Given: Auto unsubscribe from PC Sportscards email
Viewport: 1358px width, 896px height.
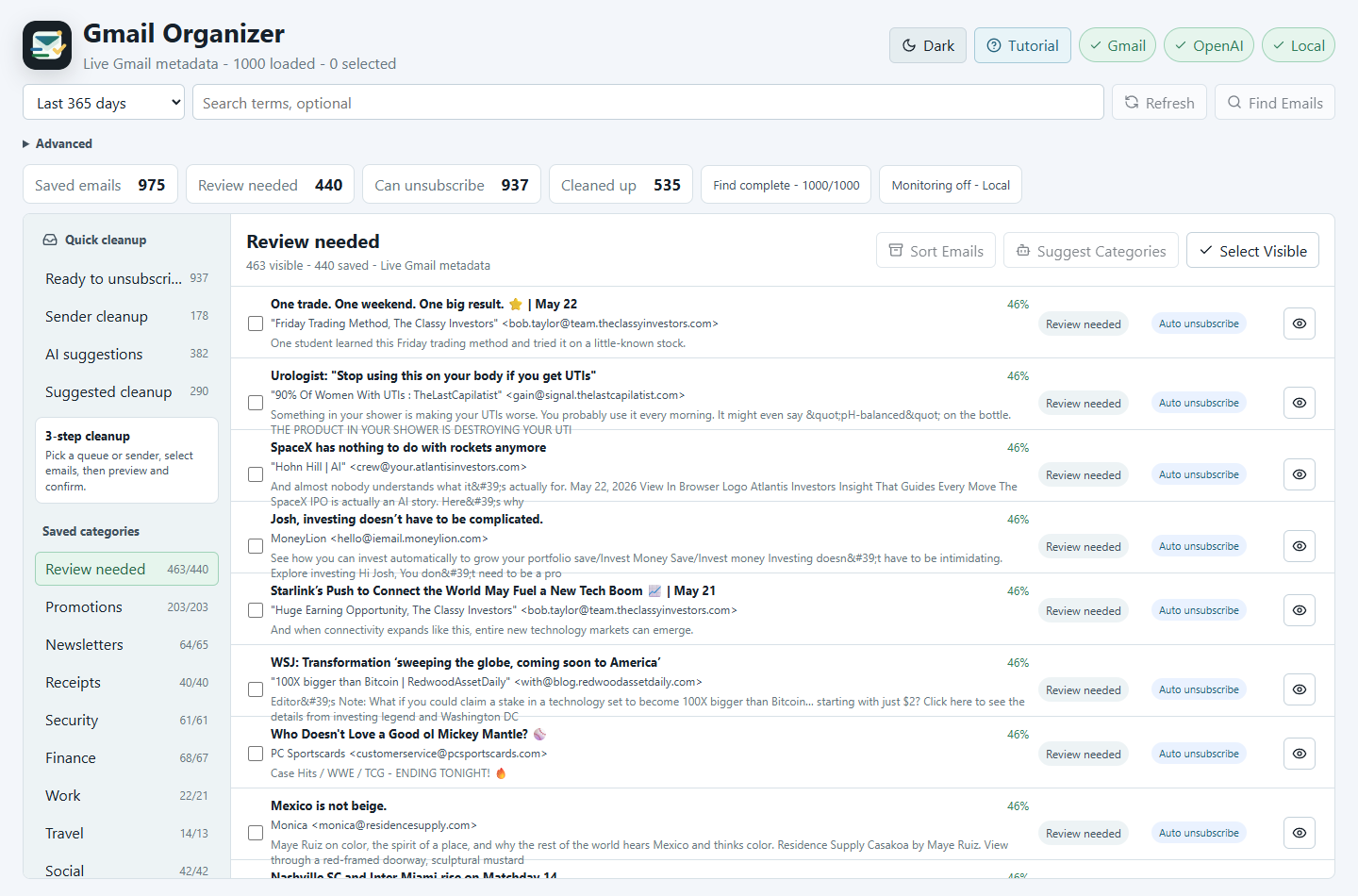Looking at the screenshot, I should pos(1199,754).
